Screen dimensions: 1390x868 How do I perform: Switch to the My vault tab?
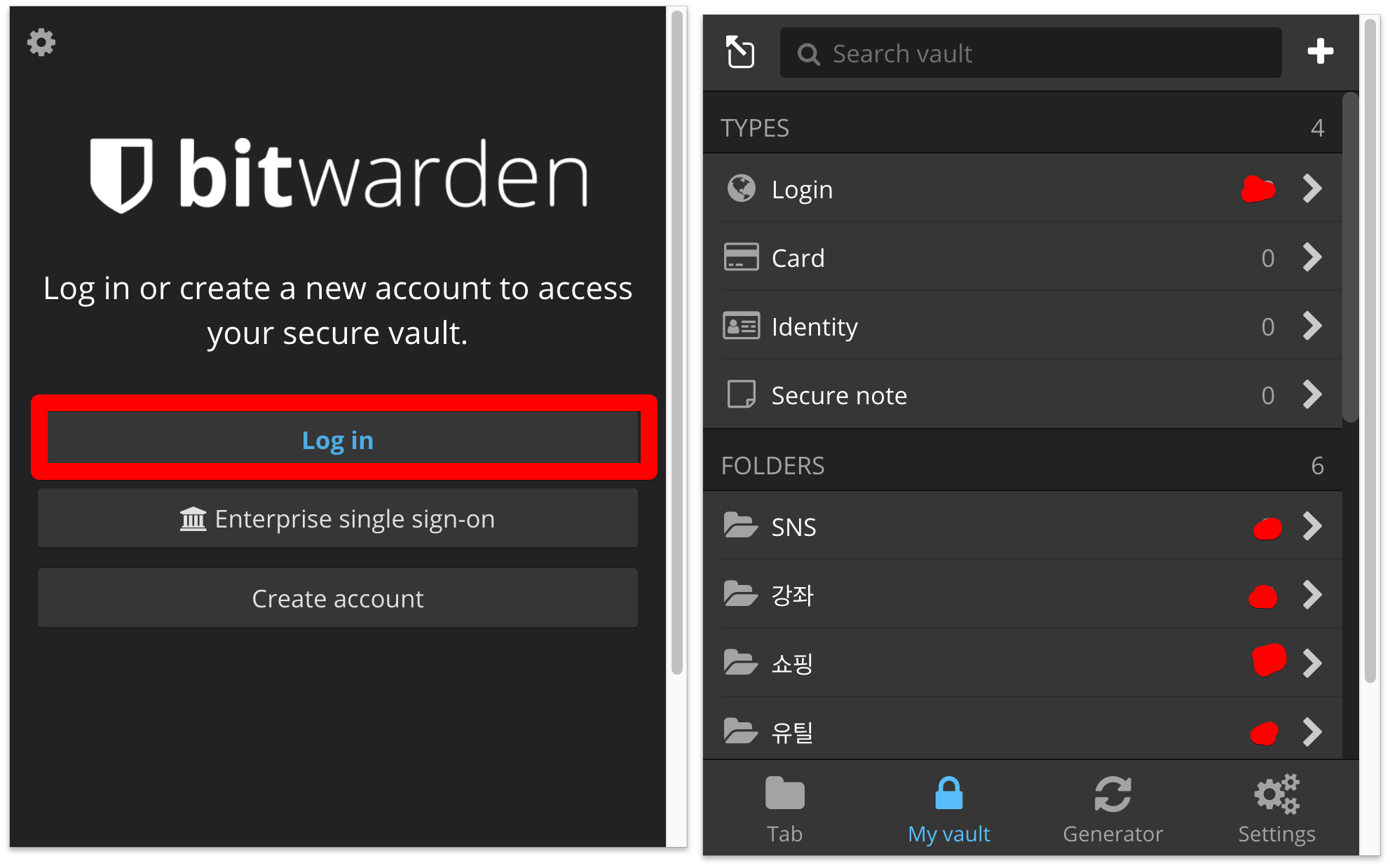tap(948, 809)
